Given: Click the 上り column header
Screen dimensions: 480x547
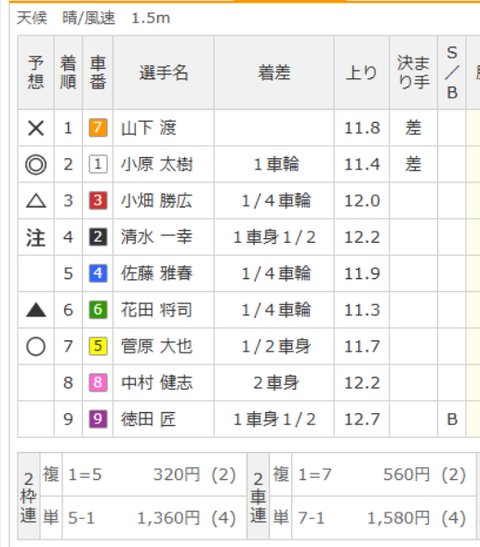Looking at the screenshot, I should point(362,73).
